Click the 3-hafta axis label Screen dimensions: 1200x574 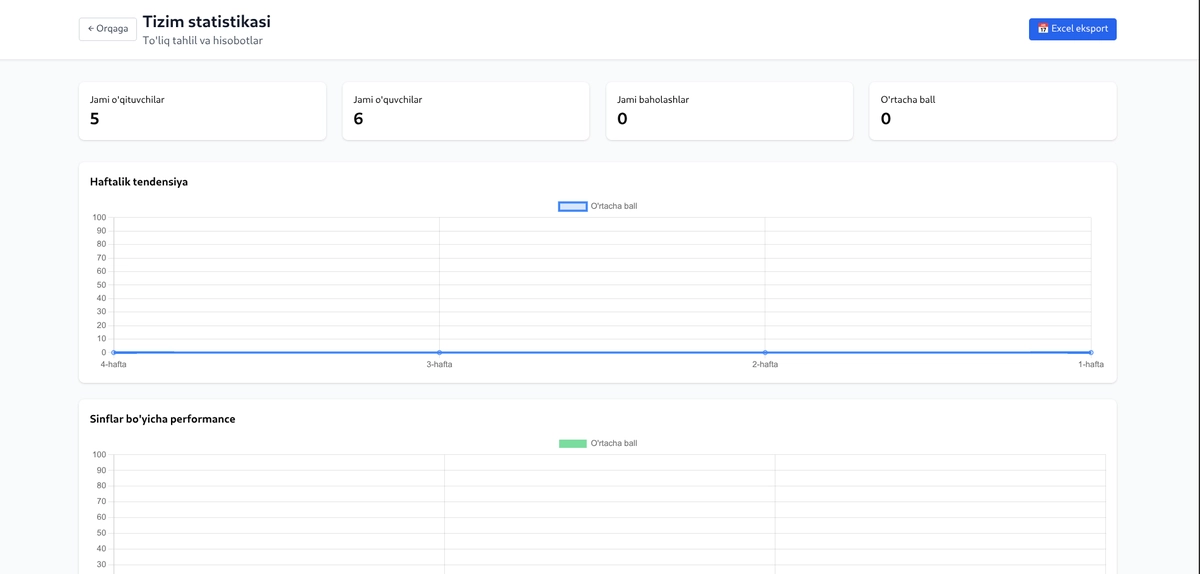point(439,365)
